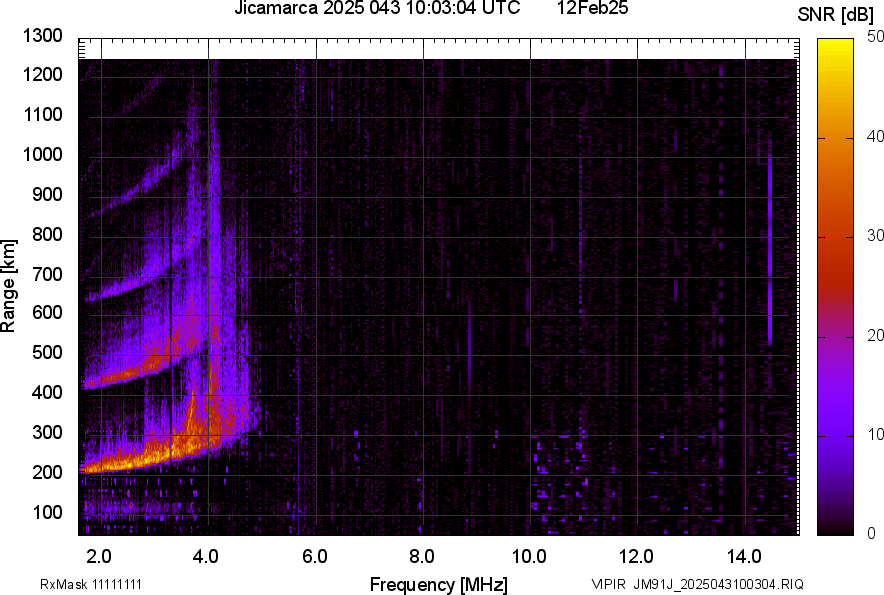Click the 'Jicamarca 2025 043 10:03:04 UTC' title
Viewport: 884px width, 595px height.
click(x=376, y=9)
